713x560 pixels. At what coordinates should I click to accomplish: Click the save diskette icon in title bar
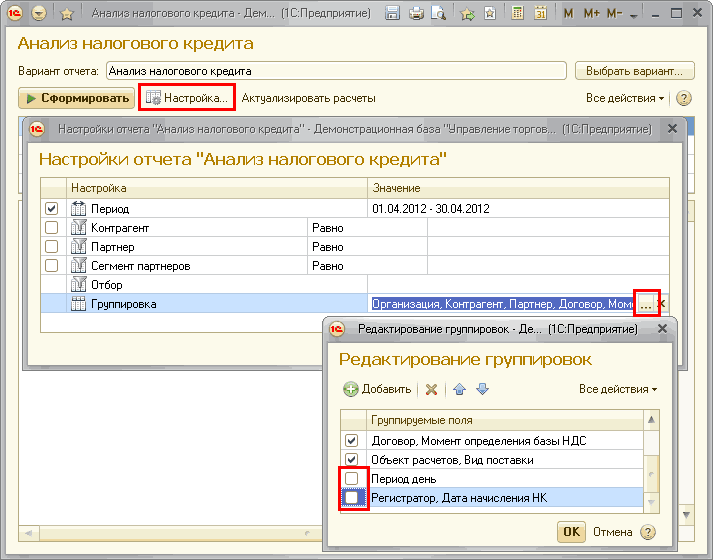tap(393, 14)
